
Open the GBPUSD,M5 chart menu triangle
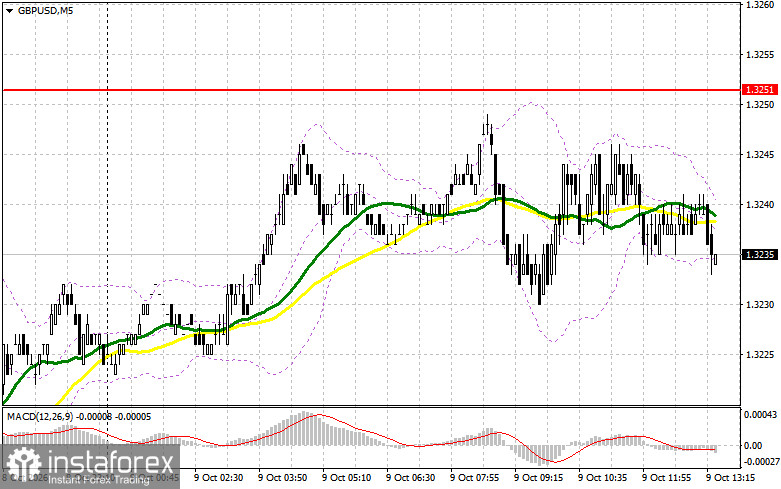(x=9, y=10)
